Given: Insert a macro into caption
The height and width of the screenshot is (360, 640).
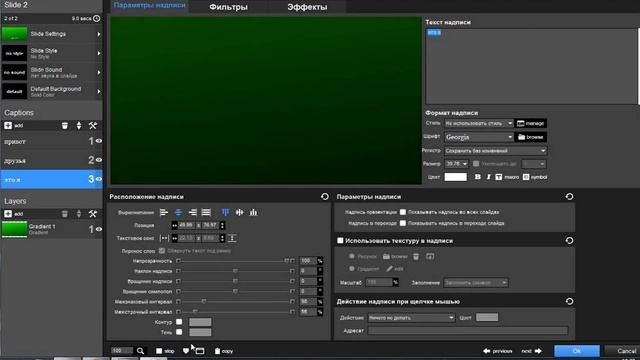Looking at the screenshot, I should click(507, 177).
